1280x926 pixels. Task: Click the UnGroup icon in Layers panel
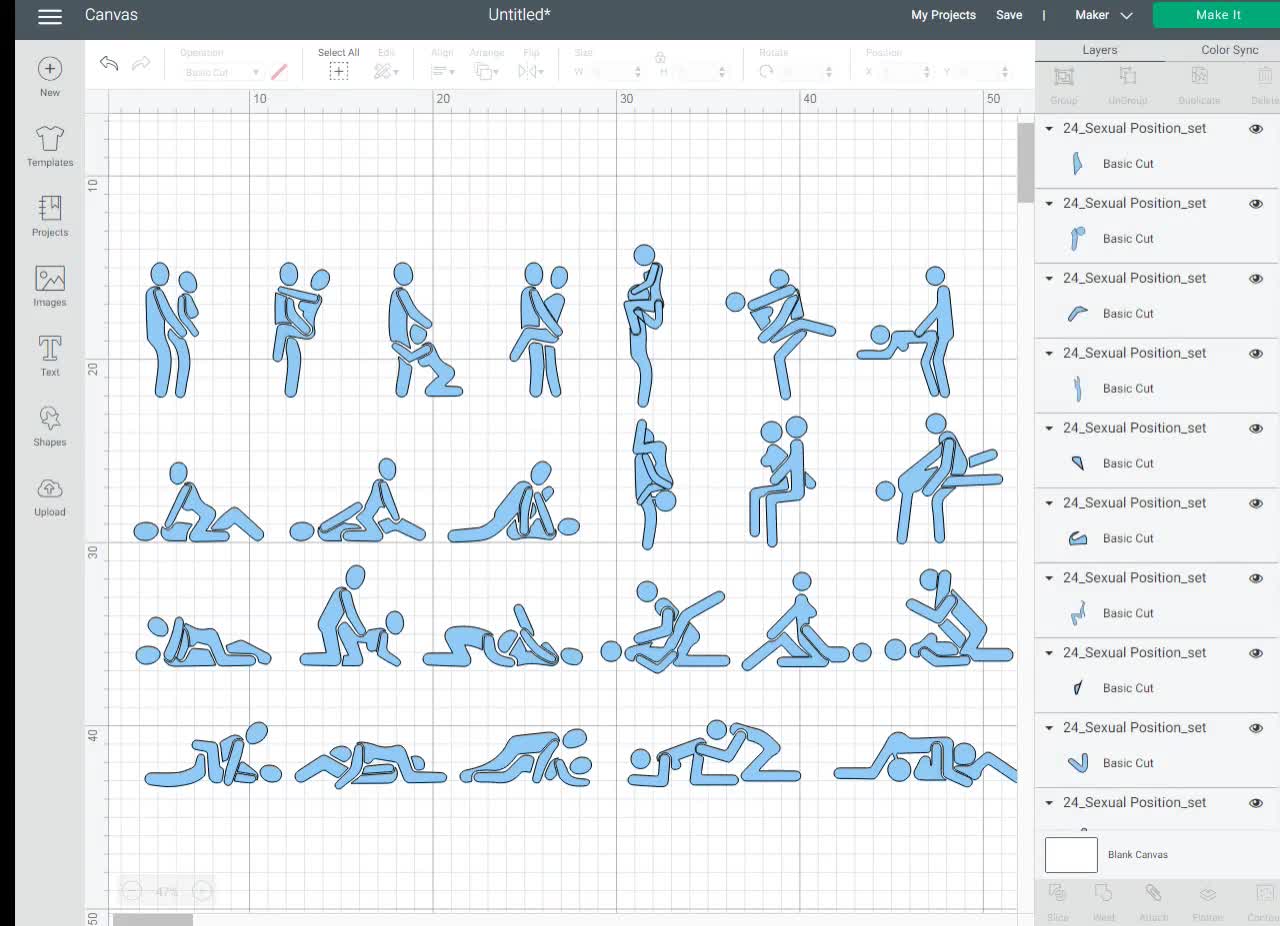1128,77
